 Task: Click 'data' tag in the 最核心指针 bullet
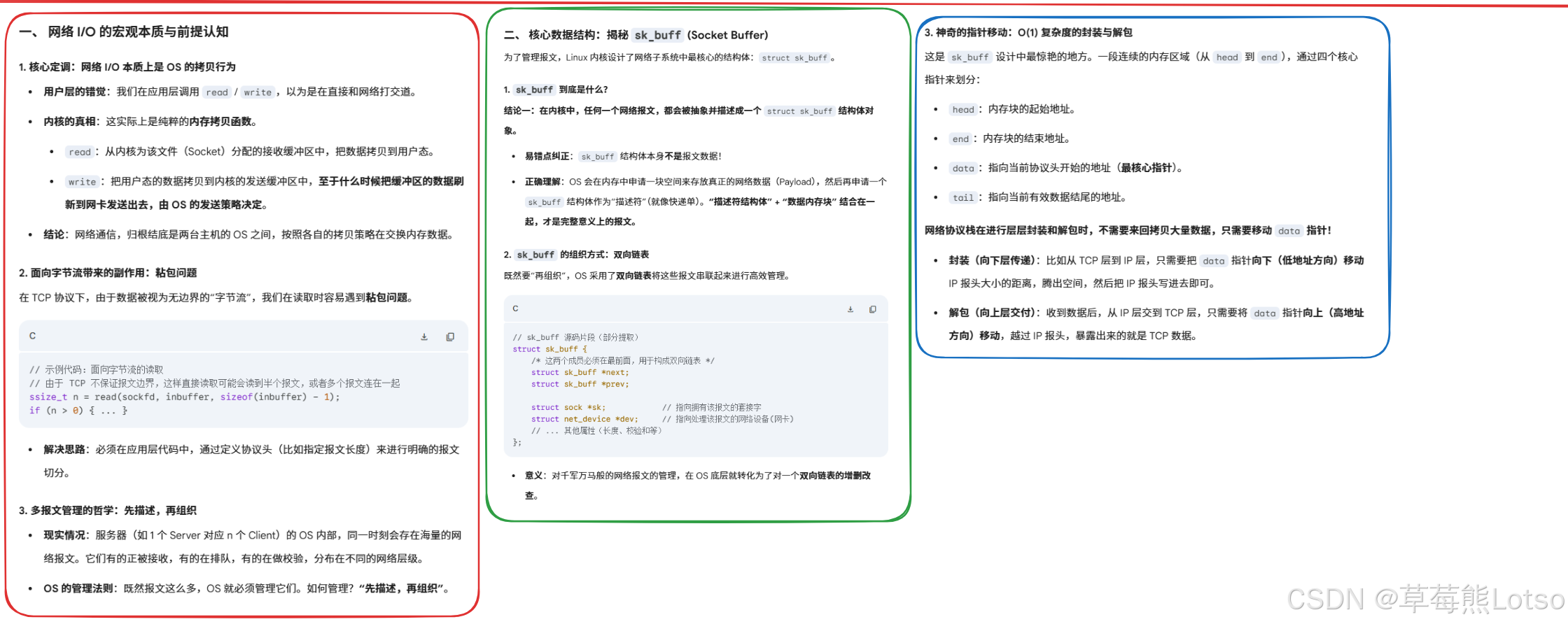963,168
